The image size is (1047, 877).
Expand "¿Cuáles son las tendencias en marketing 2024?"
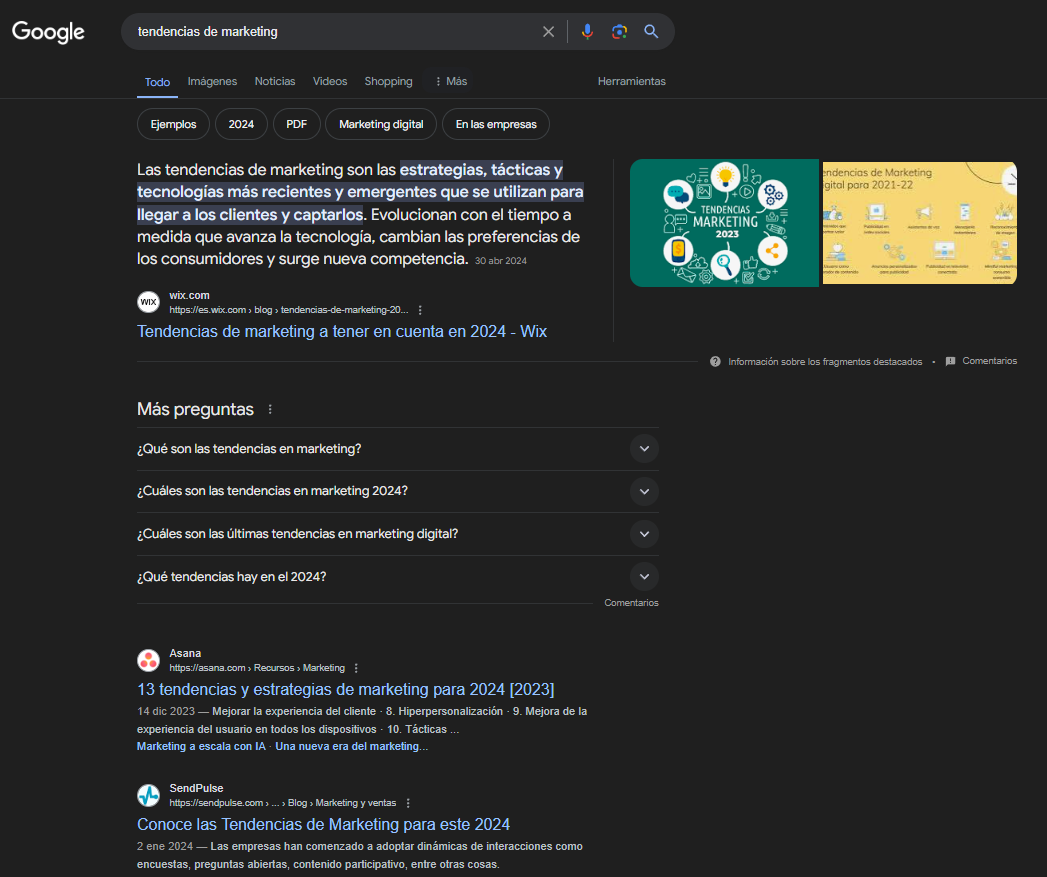tap(644, 491)
